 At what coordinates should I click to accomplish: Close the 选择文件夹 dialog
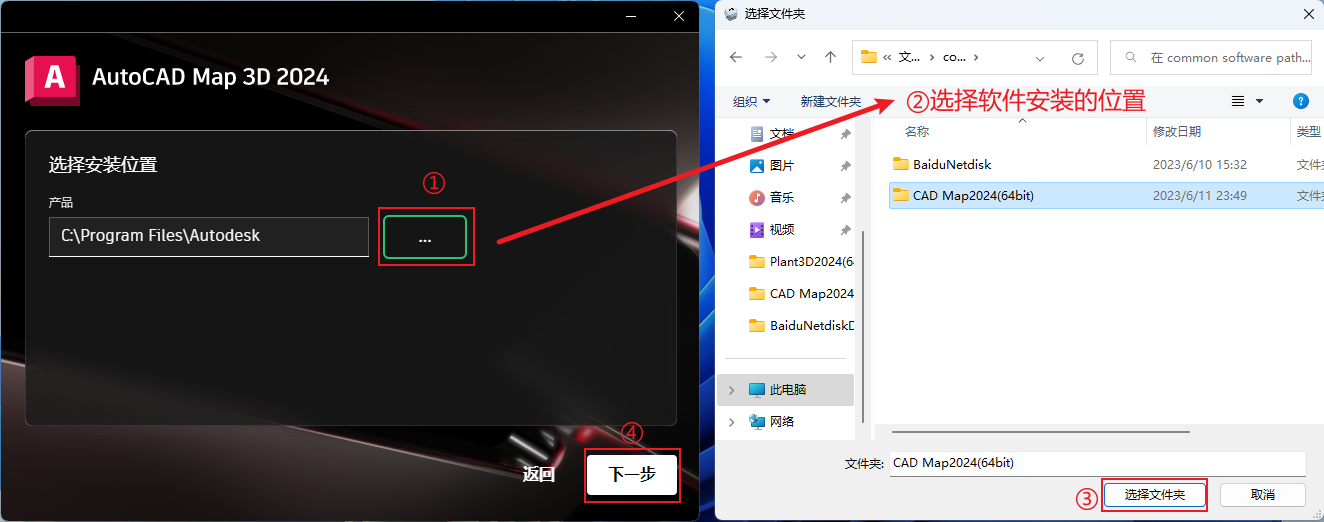(x=1309, y=14)
